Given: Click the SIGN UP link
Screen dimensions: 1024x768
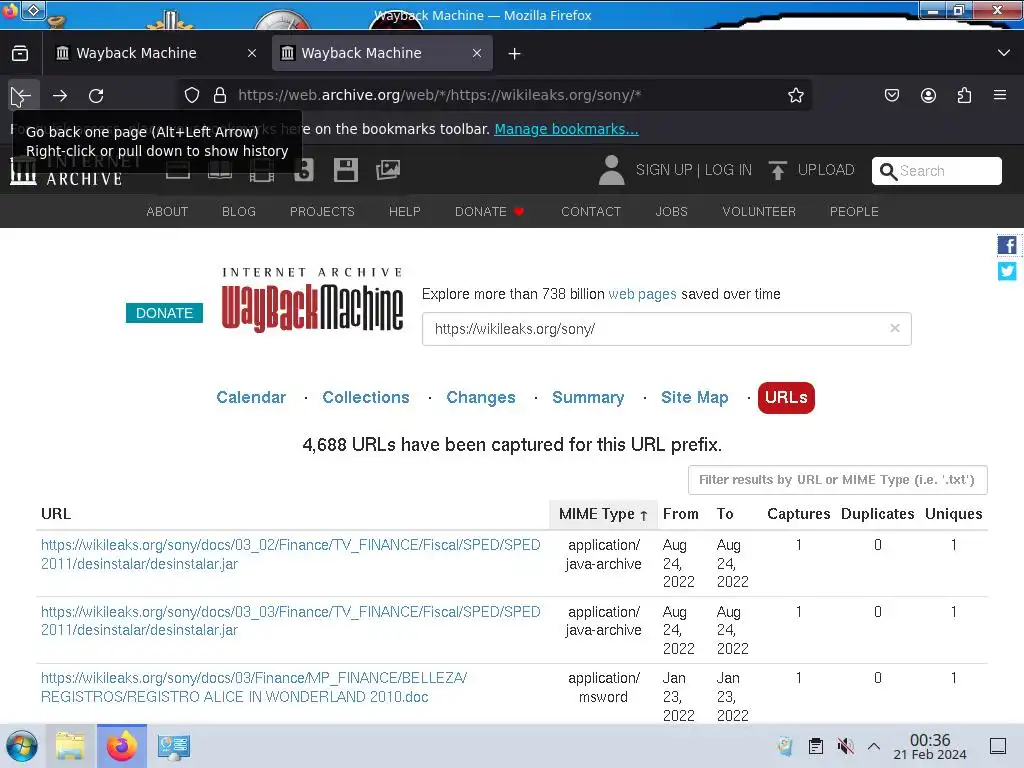Looking at the screenshot, I should click(664, 170).
